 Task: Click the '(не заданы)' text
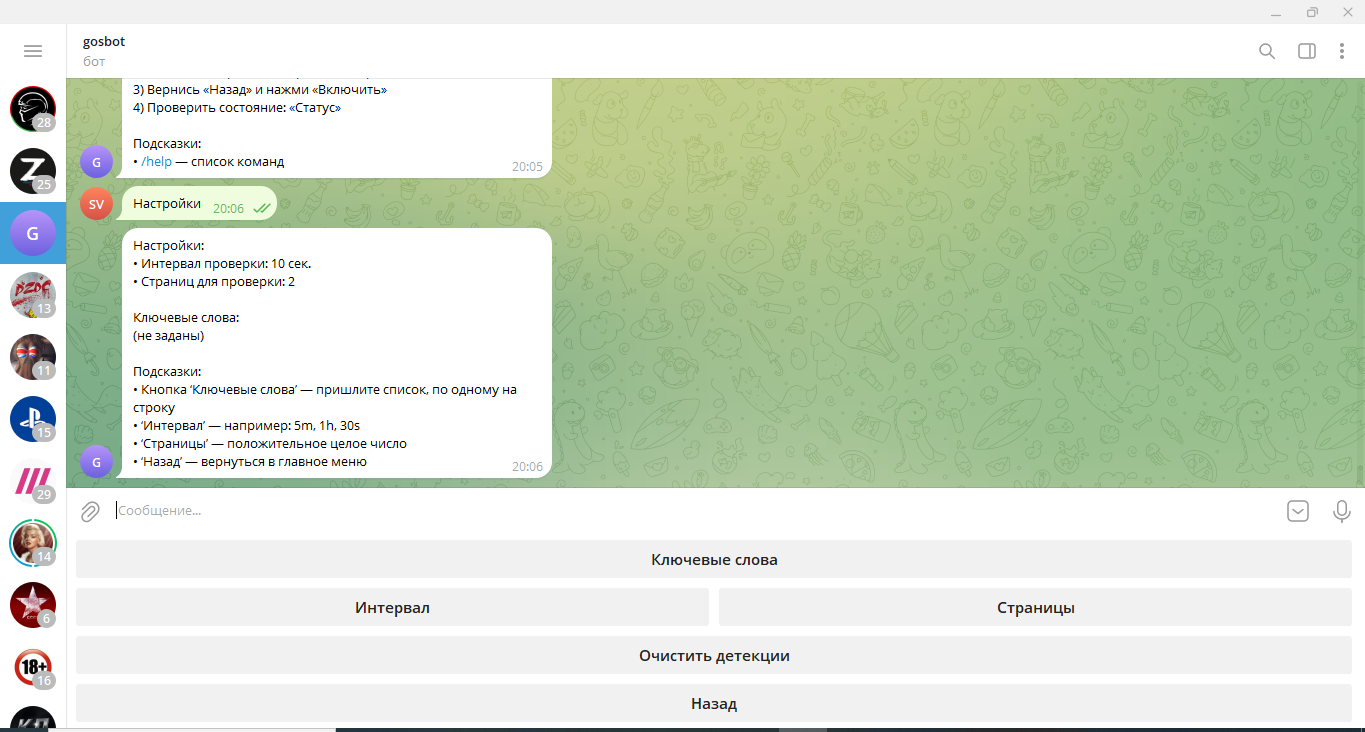(x=168, y=336)
